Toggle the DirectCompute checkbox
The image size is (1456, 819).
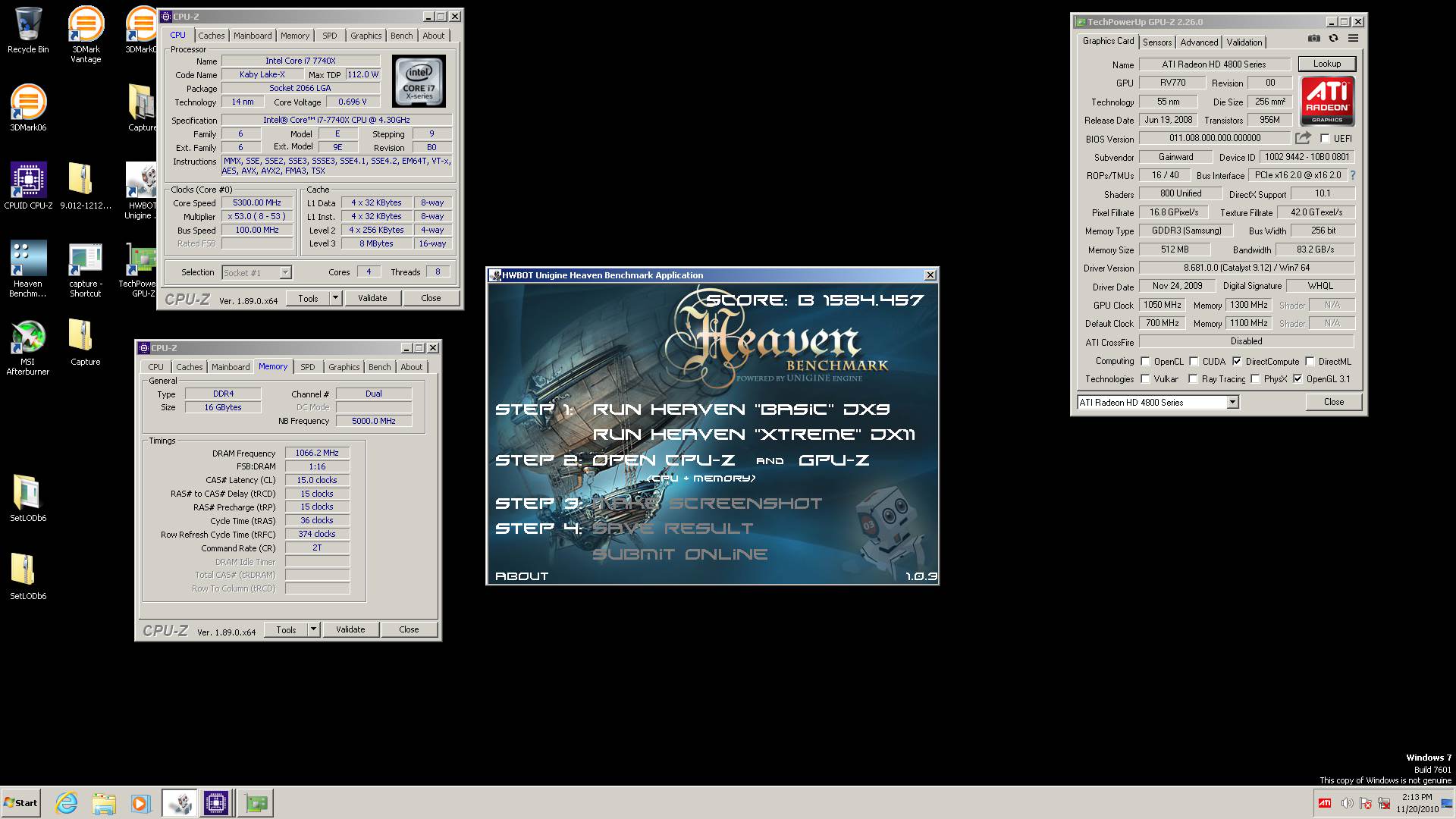click(x=1237, y=362)
